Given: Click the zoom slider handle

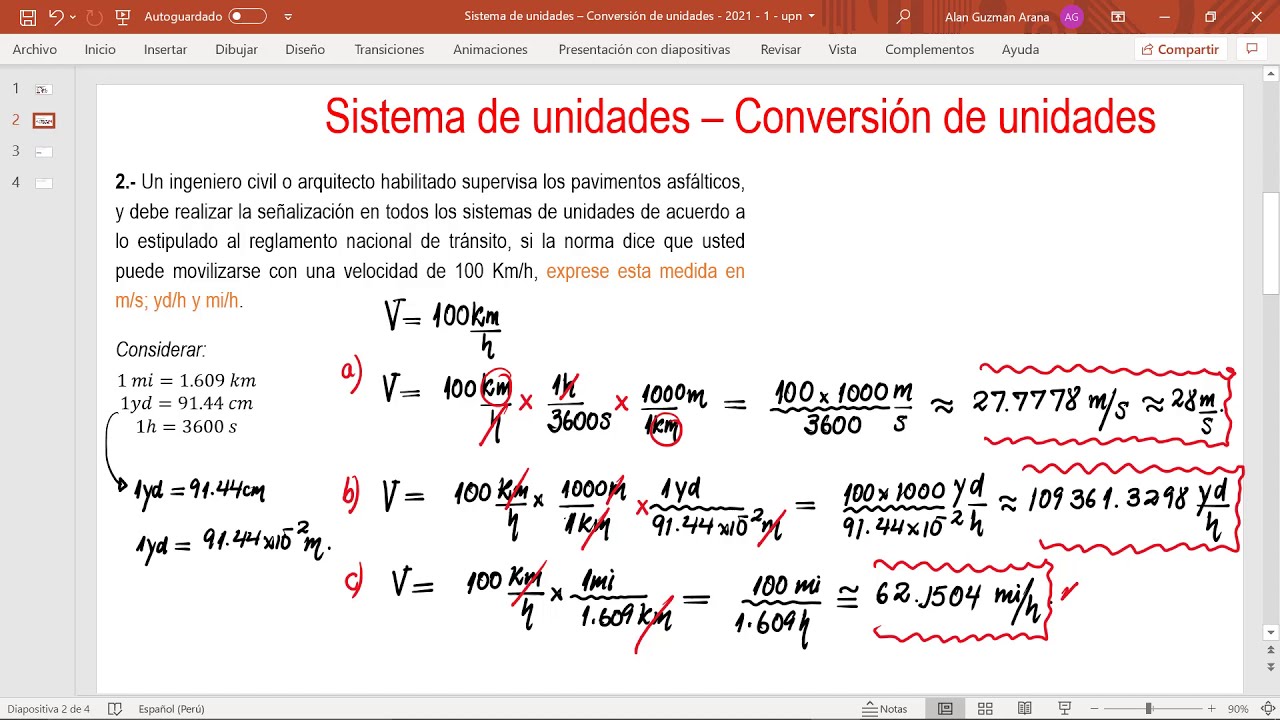Looking at the screenshot, I should [1148, 709].
